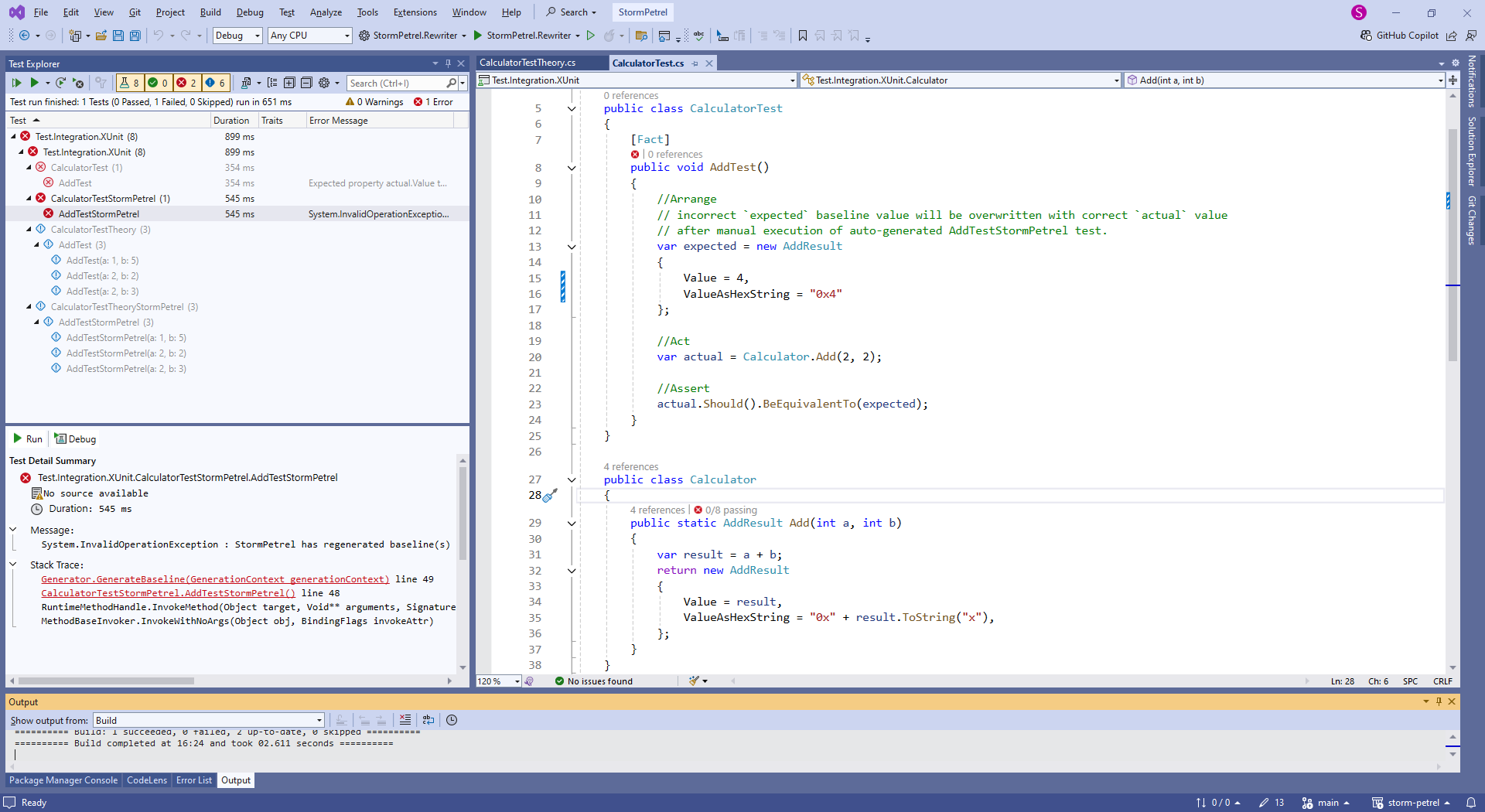
Task: Toggle the not-run tests filter showing 6
Action: (215, 83)
